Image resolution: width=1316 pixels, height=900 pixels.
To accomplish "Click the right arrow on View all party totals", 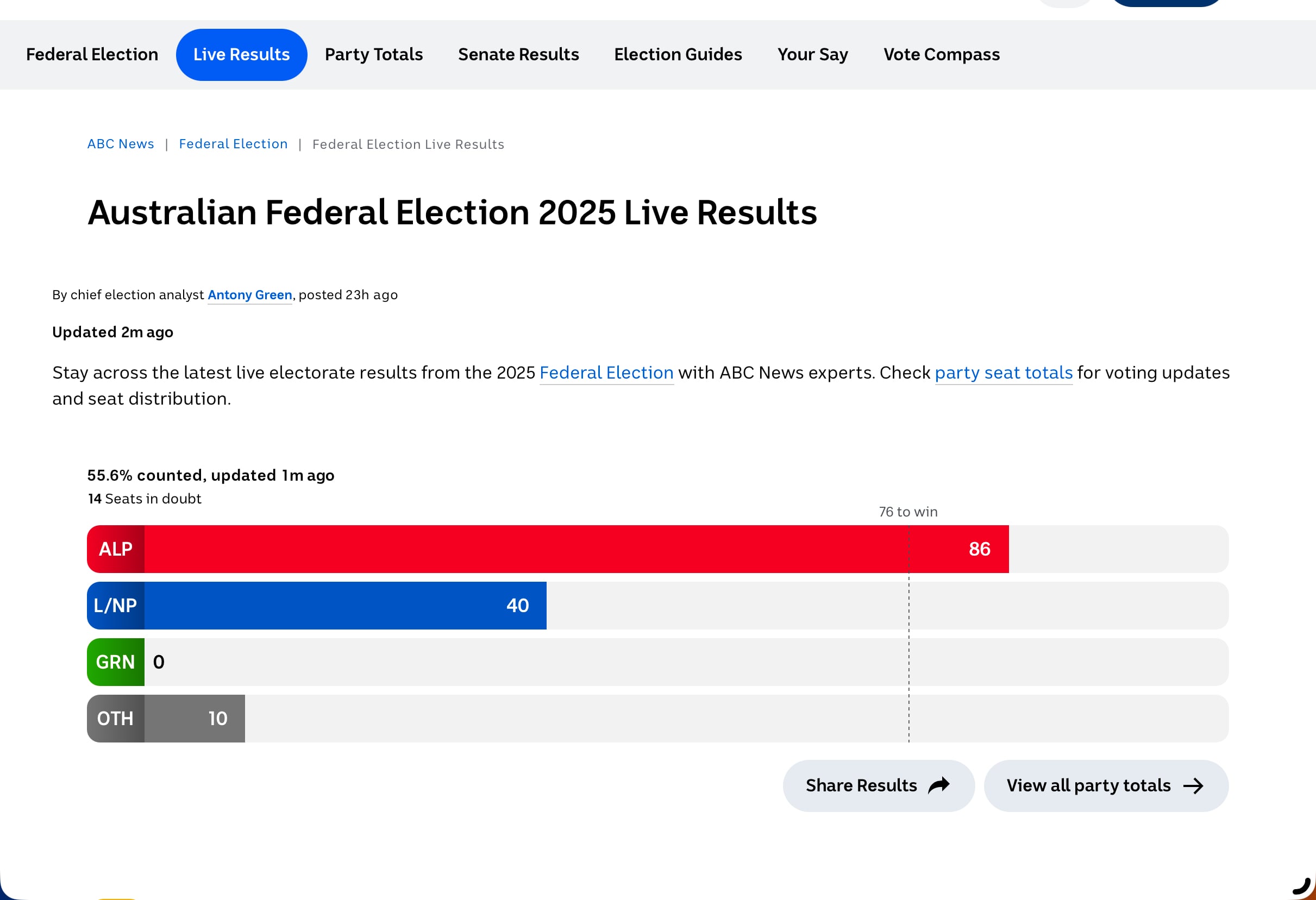I will click(x=1193, y=785).
